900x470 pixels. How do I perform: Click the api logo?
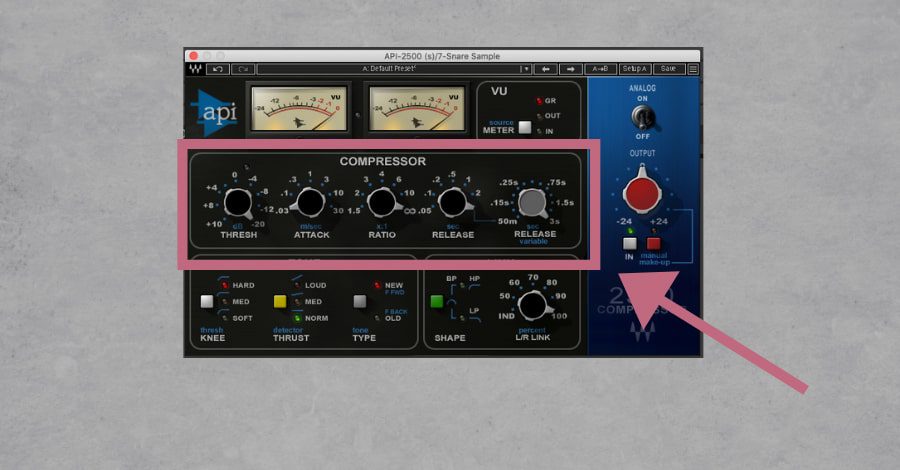pyautogui.click(x=214, y=112)
